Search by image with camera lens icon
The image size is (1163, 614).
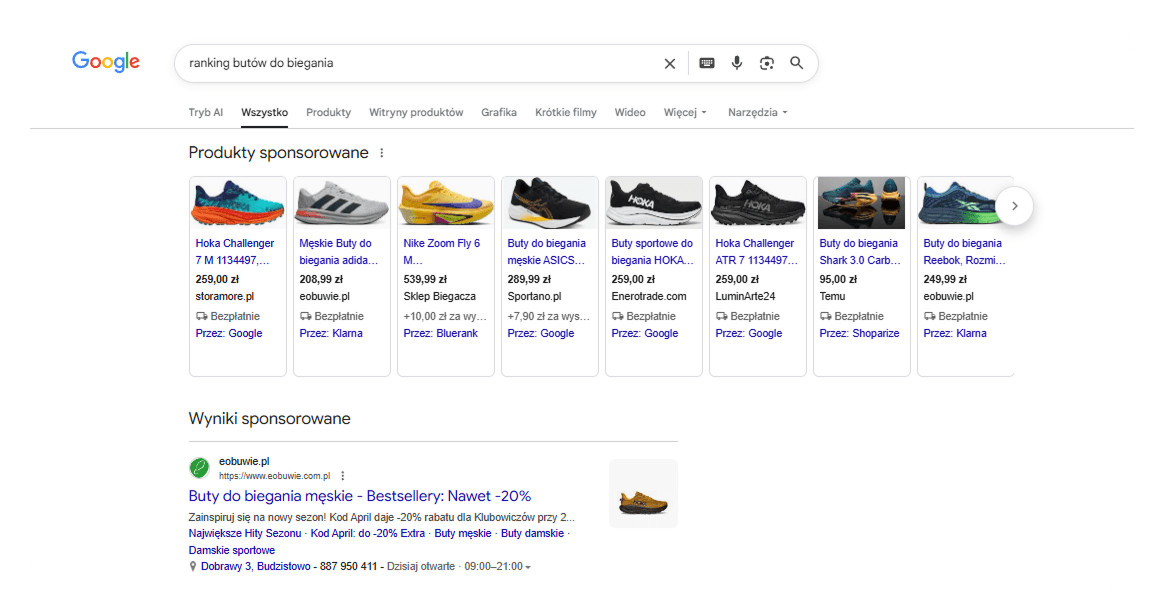(x=767, y=63)
